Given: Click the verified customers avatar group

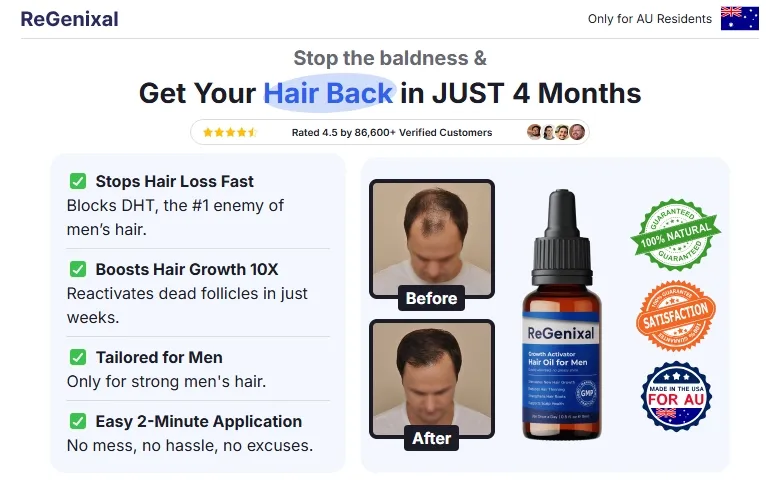Looking at the screenshot, I should click(x=556, y=132).
